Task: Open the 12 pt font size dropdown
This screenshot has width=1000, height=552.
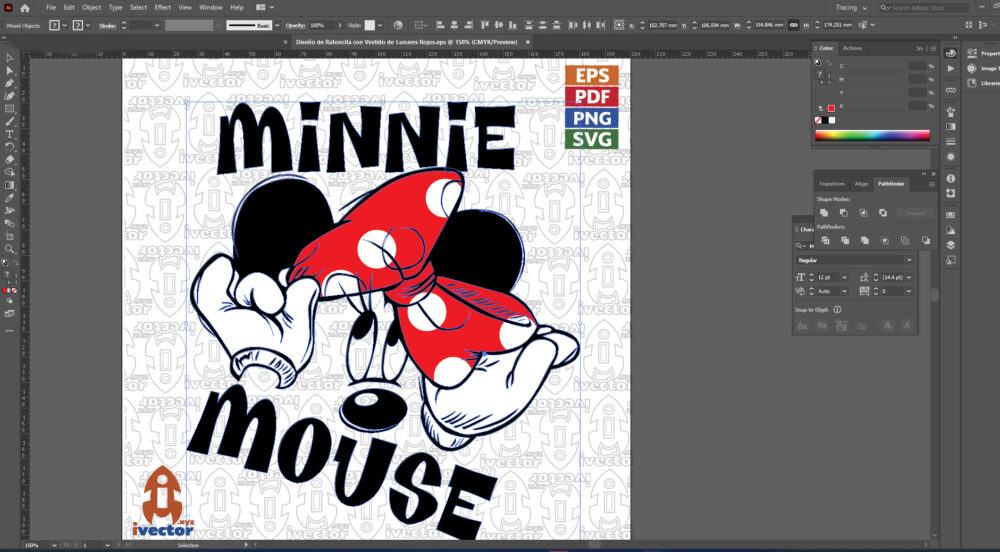Action: click(844, 277)
